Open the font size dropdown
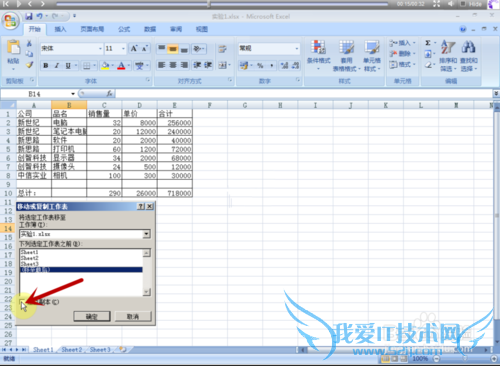The image size is (500, 366). (123, 49)
